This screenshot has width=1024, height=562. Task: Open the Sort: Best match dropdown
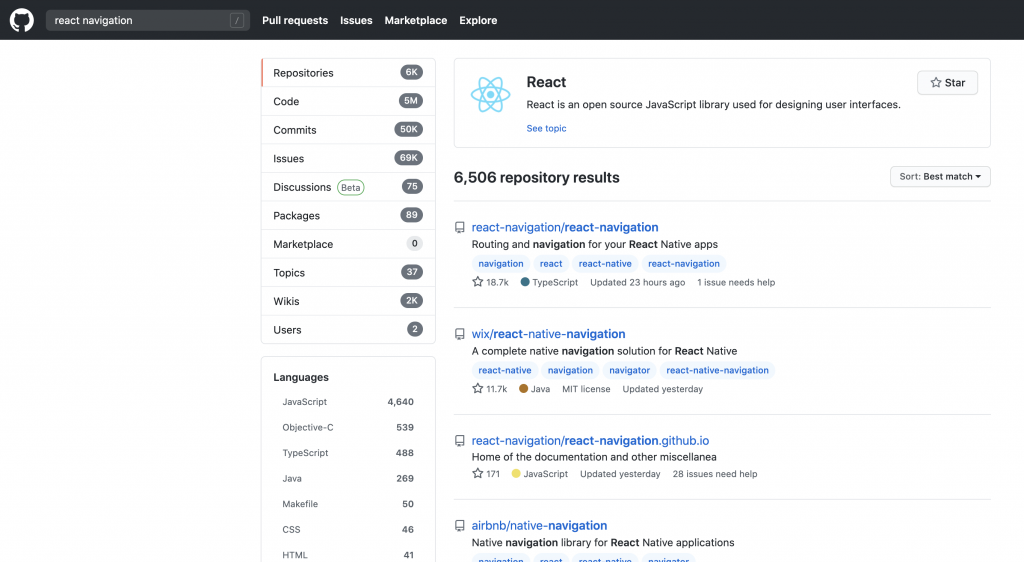[x=940, y=177]
